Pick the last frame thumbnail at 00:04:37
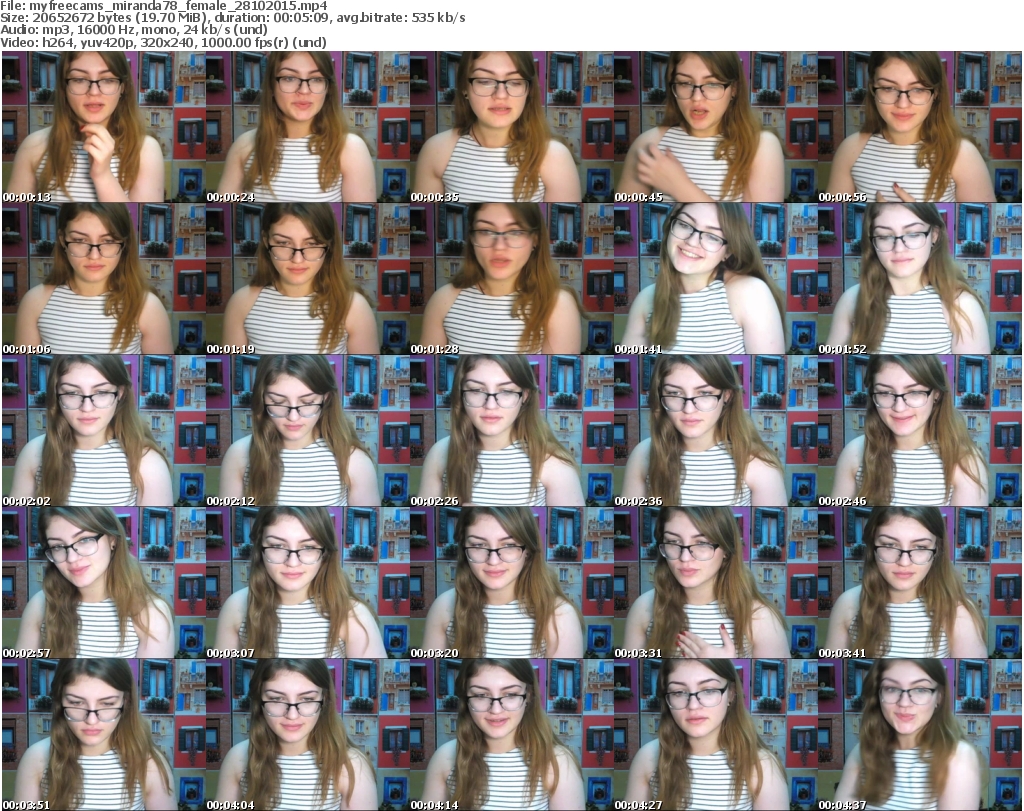The image size is (1024, 811). (919, 735)
